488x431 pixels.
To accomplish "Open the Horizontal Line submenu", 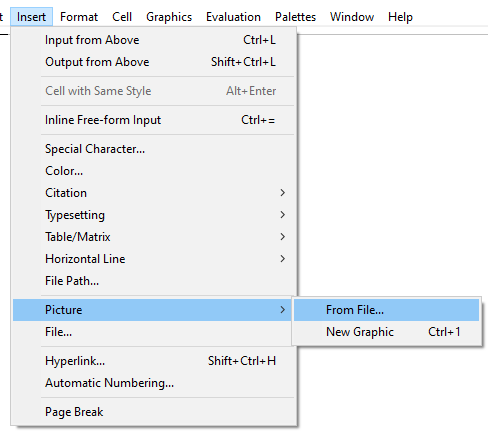I will (x=154, y=259).
